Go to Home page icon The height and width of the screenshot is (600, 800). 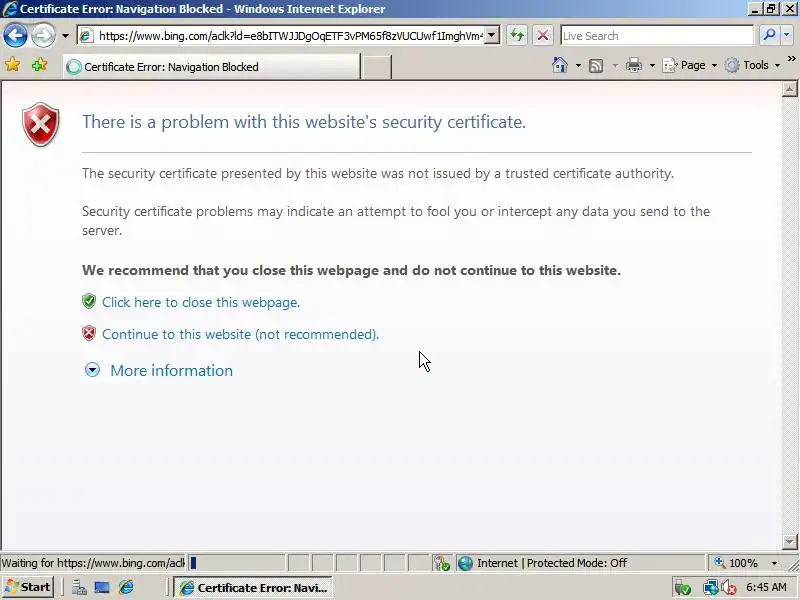point(560,65)
